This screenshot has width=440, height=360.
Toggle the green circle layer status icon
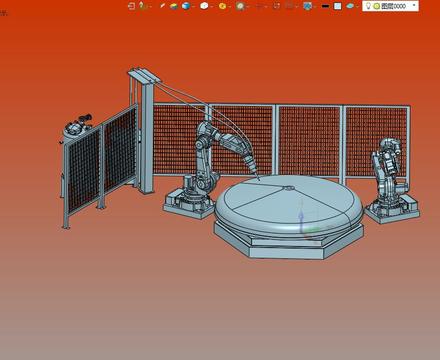click(376, 6)
